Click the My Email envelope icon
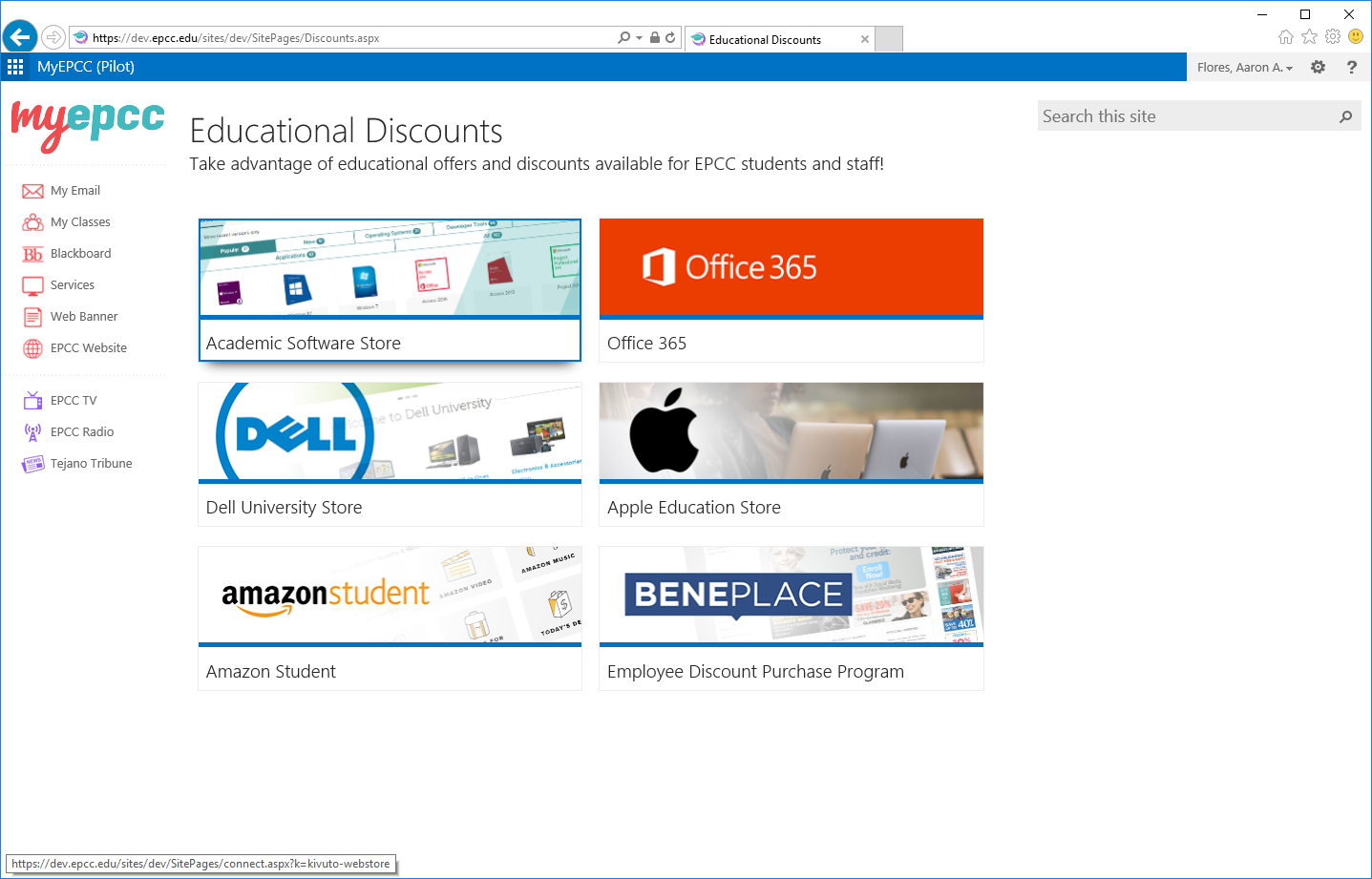 pyautogui.click(x=32, y=191)
